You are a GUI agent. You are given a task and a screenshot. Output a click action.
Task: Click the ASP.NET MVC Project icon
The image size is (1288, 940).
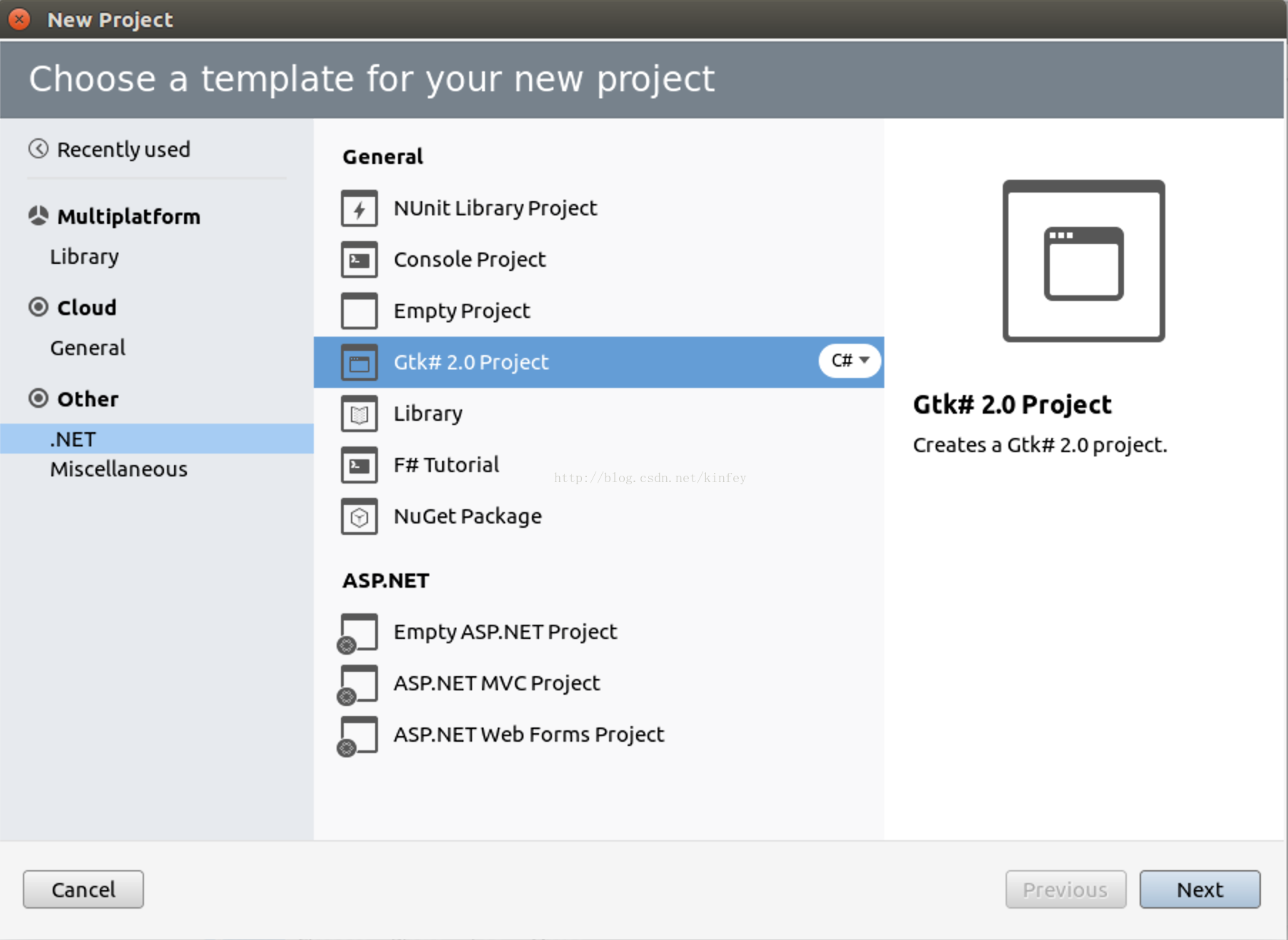click(359, 684)
